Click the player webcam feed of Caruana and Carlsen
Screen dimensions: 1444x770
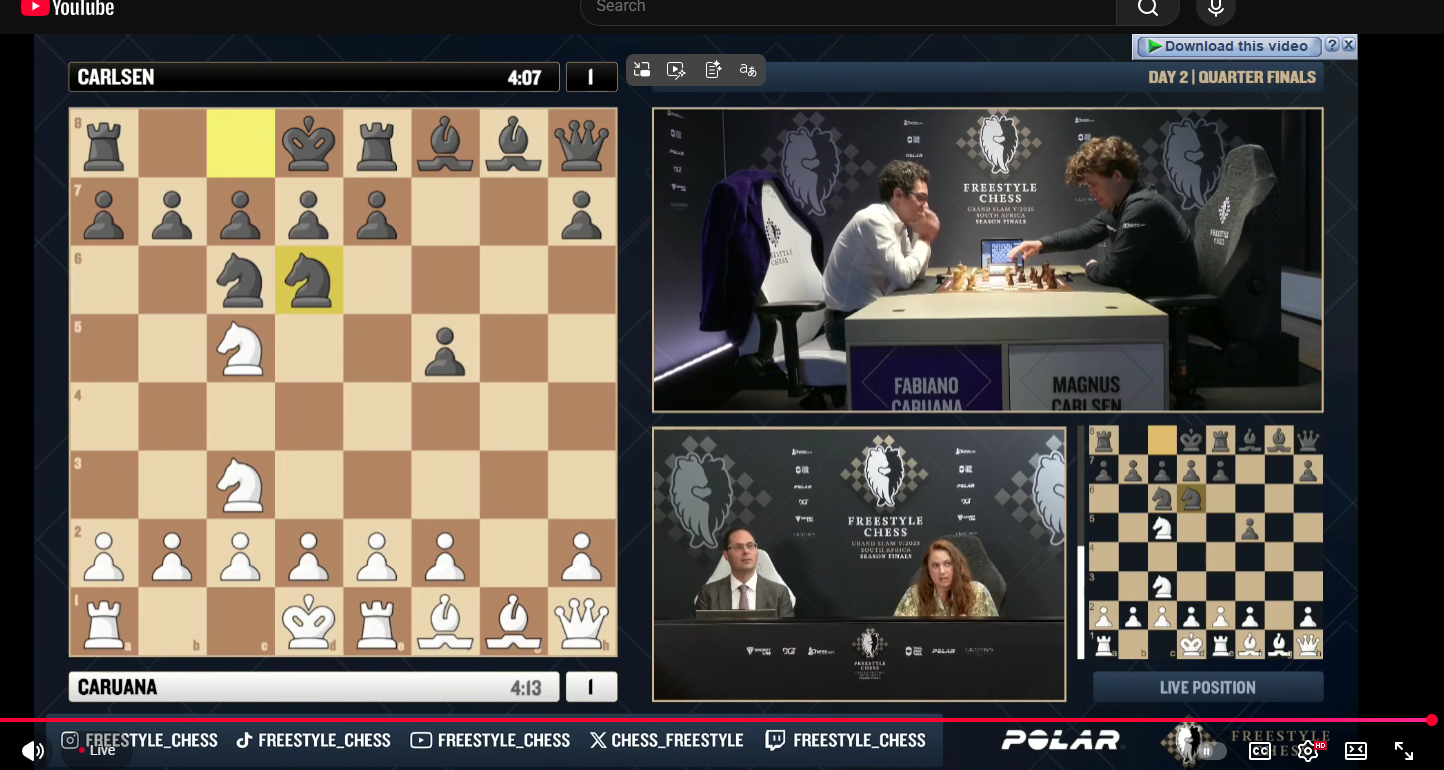click(988, 260)
